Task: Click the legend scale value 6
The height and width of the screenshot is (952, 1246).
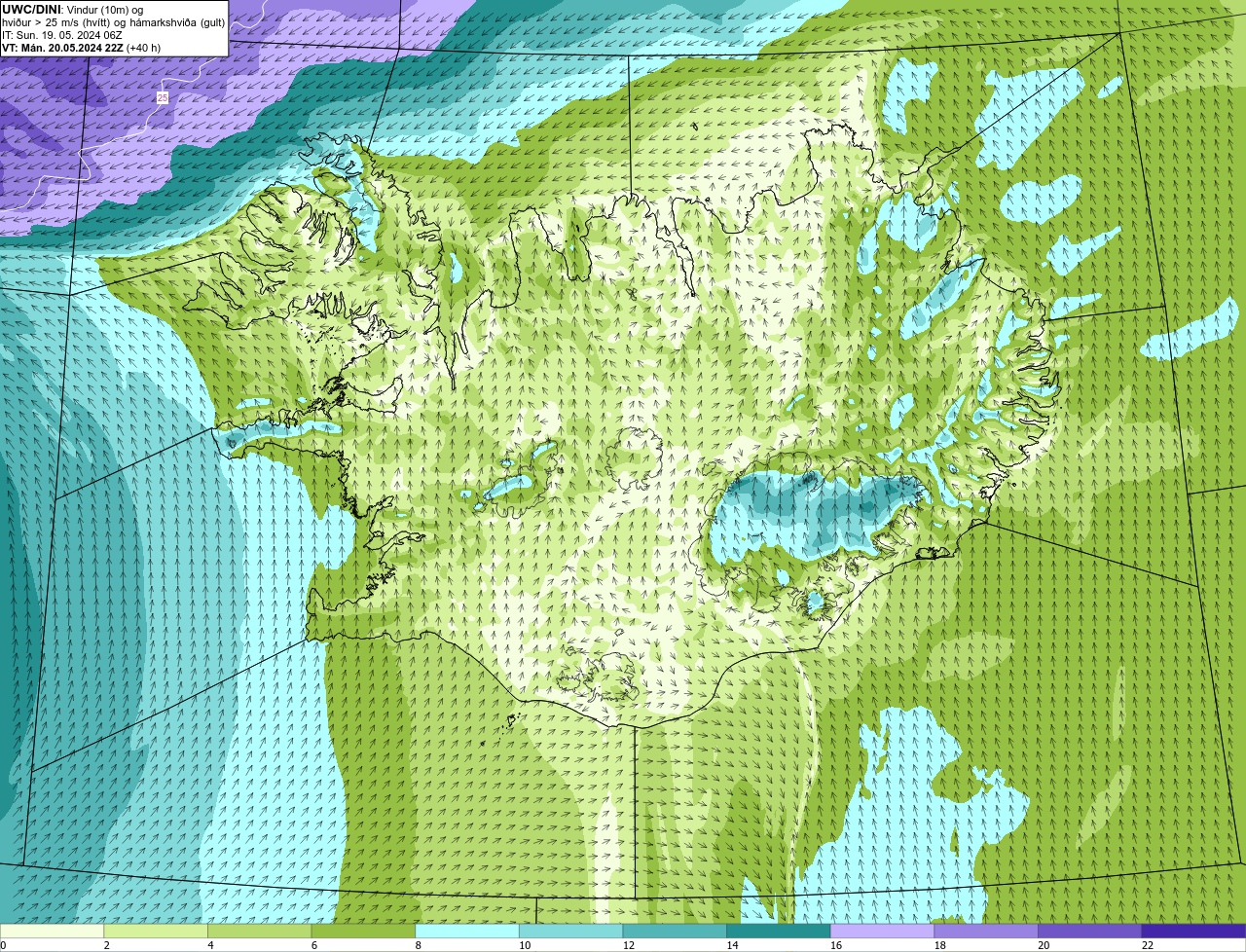Action: pyautogui.click(x=314, y=945)
